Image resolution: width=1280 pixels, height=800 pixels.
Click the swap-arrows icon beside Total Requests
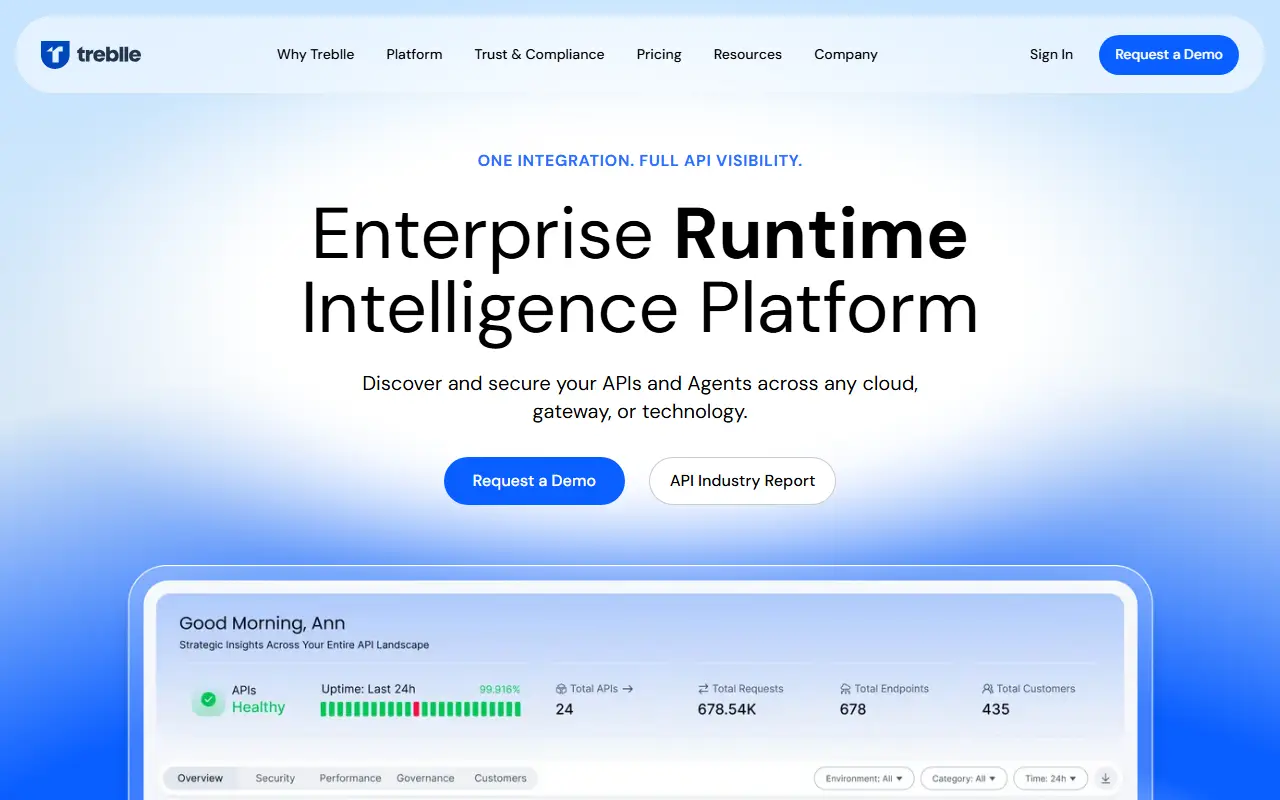point(703,689)
